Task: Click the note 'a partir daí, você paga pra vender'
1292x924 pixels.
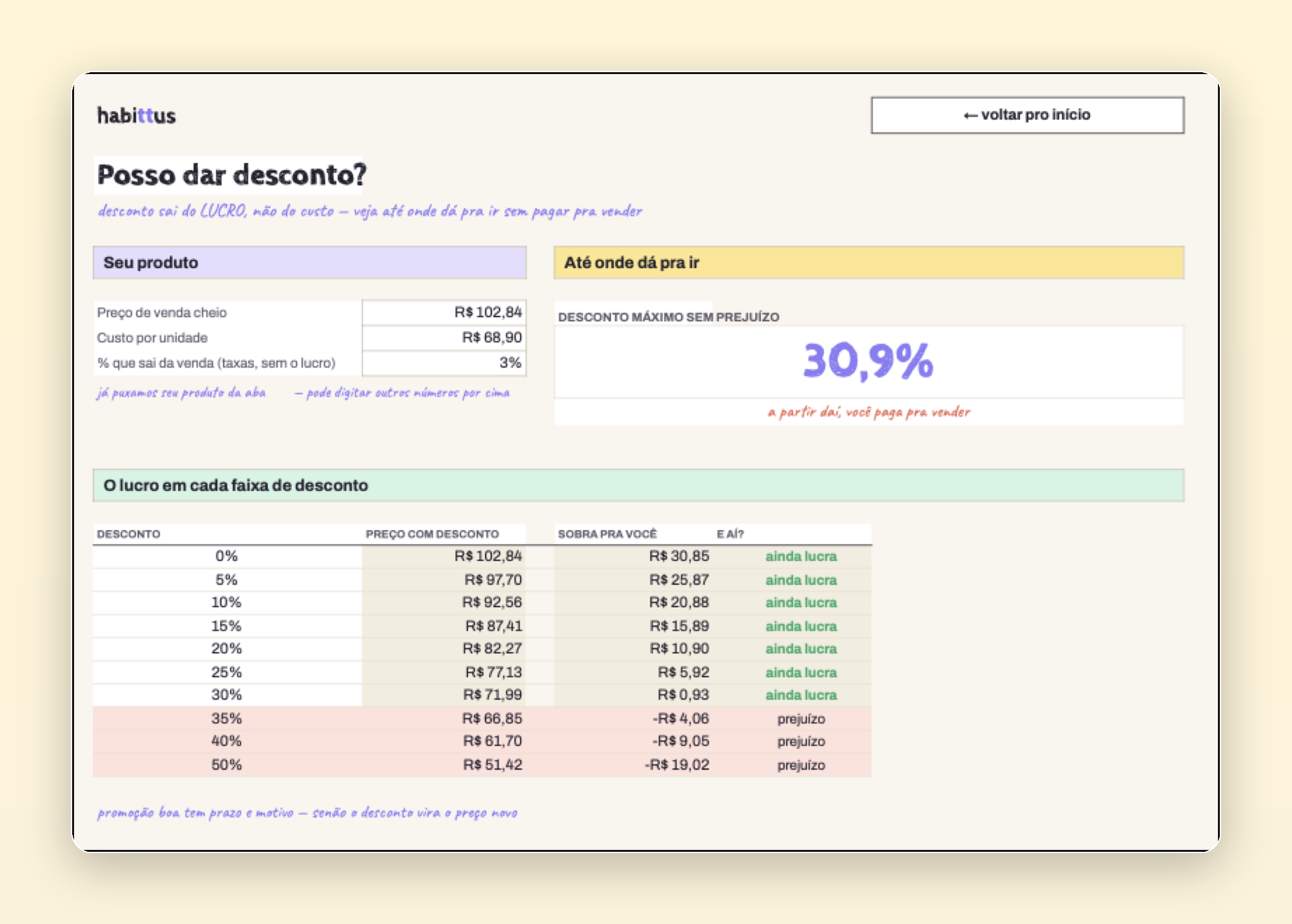Action: [868, 412]
